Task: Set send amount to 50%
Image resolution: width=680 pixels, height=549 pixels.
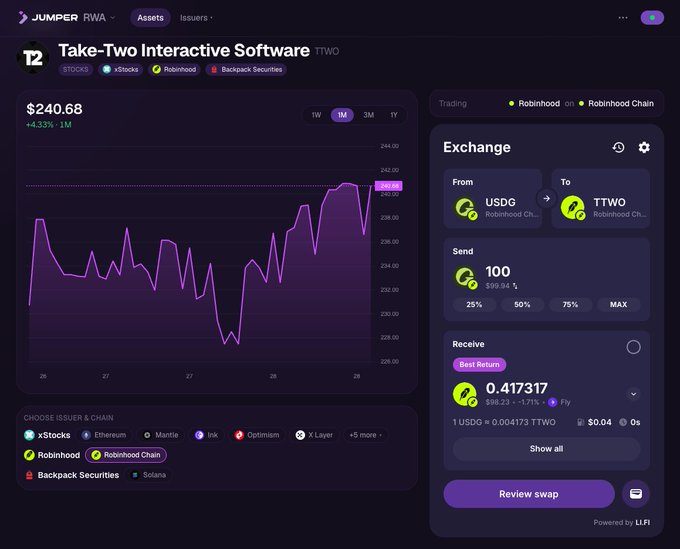Action: pos(522,304)
